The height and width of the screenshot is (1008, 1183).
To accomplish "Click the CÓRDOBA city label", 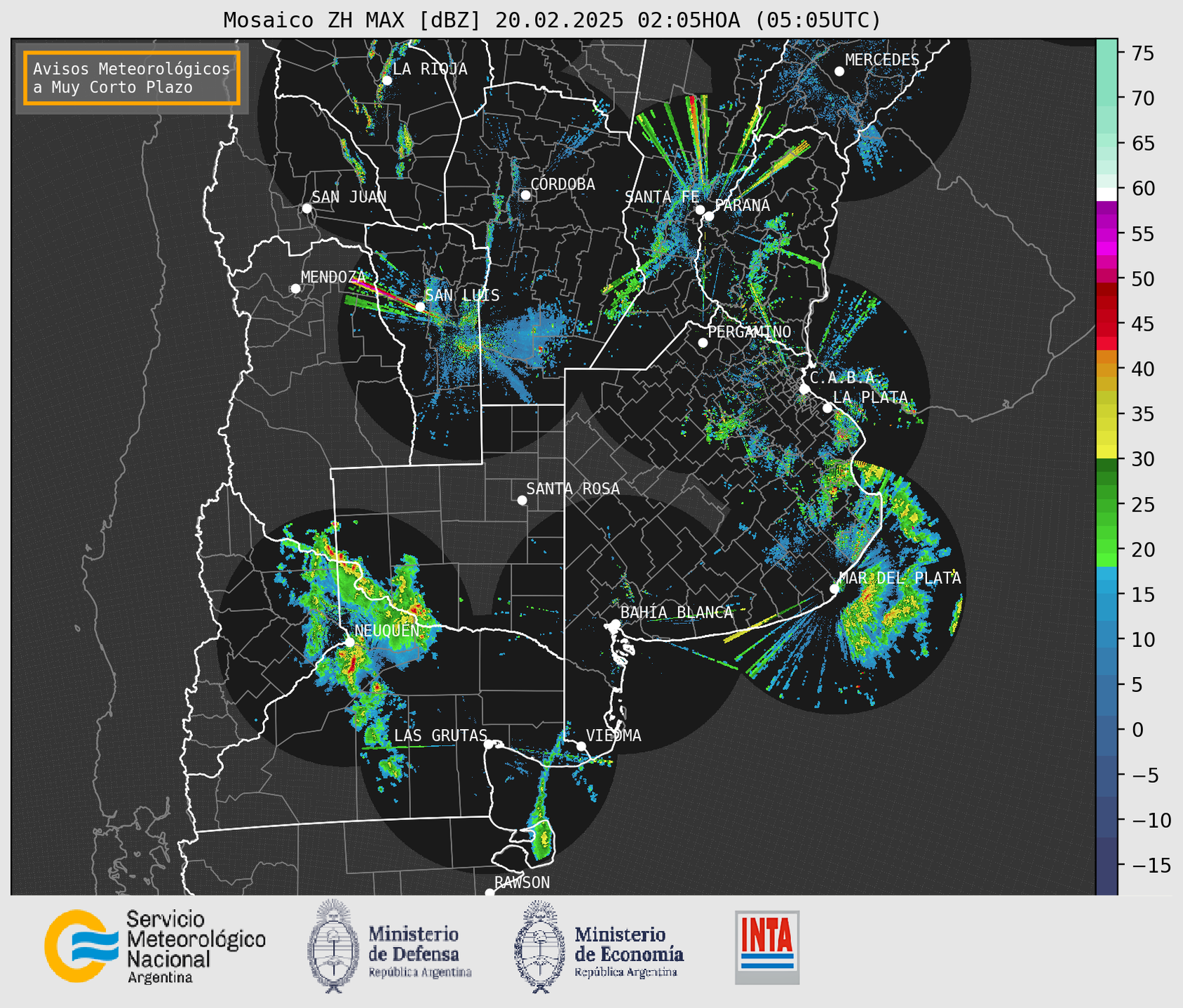I will pyautogui.click(x=562, y=184).
